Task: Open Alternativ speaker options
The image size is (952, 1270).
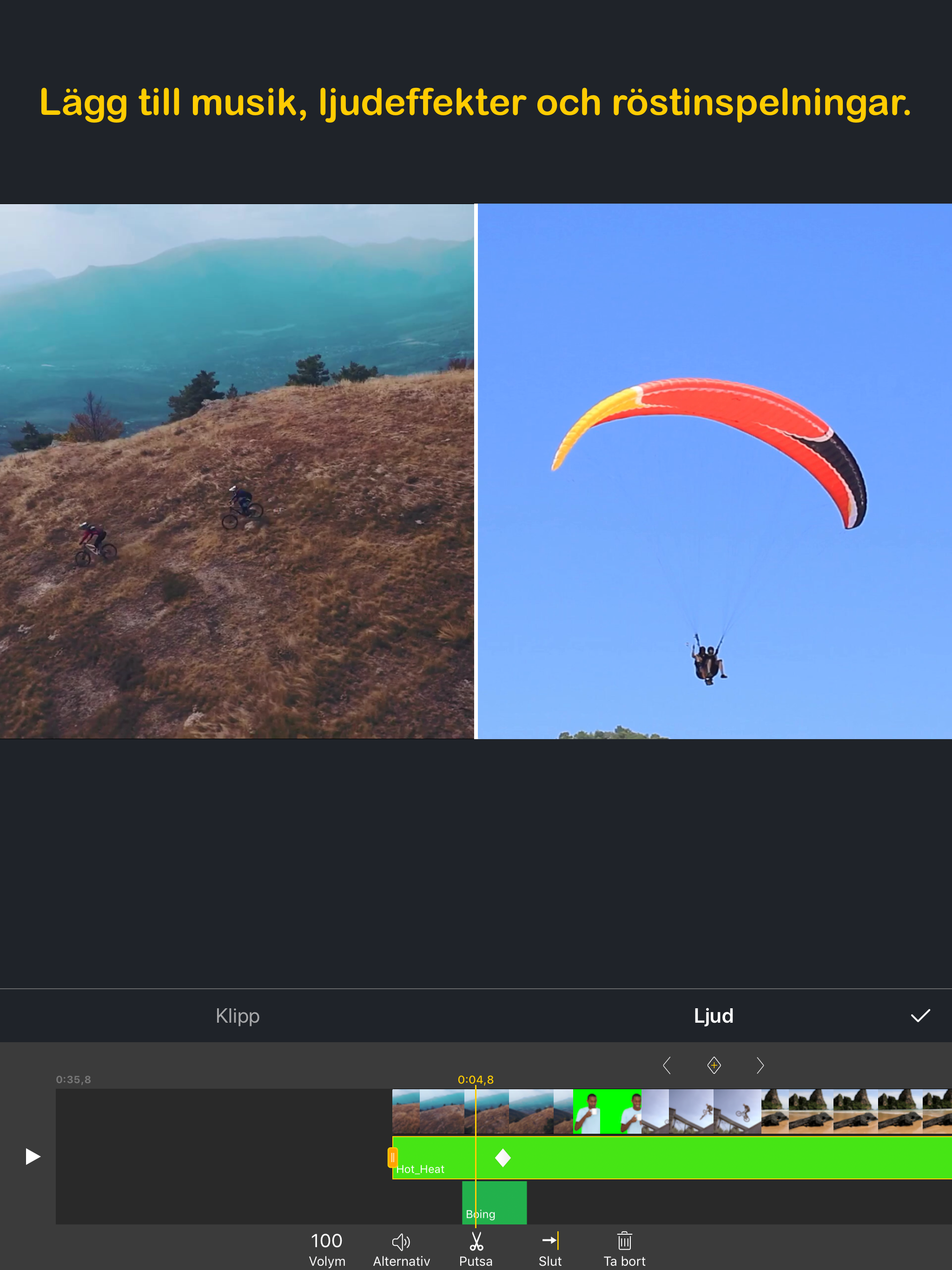Action: [x=401, y=1248]
